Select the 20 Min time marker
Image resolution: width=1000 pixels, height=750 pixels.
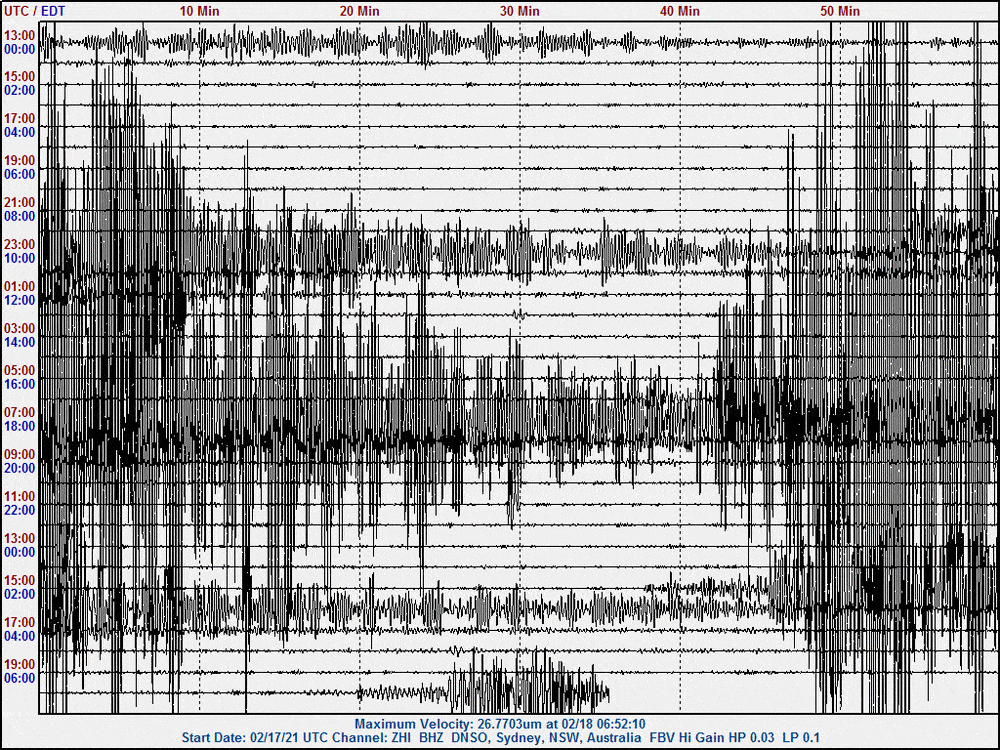tap(360, 11)
